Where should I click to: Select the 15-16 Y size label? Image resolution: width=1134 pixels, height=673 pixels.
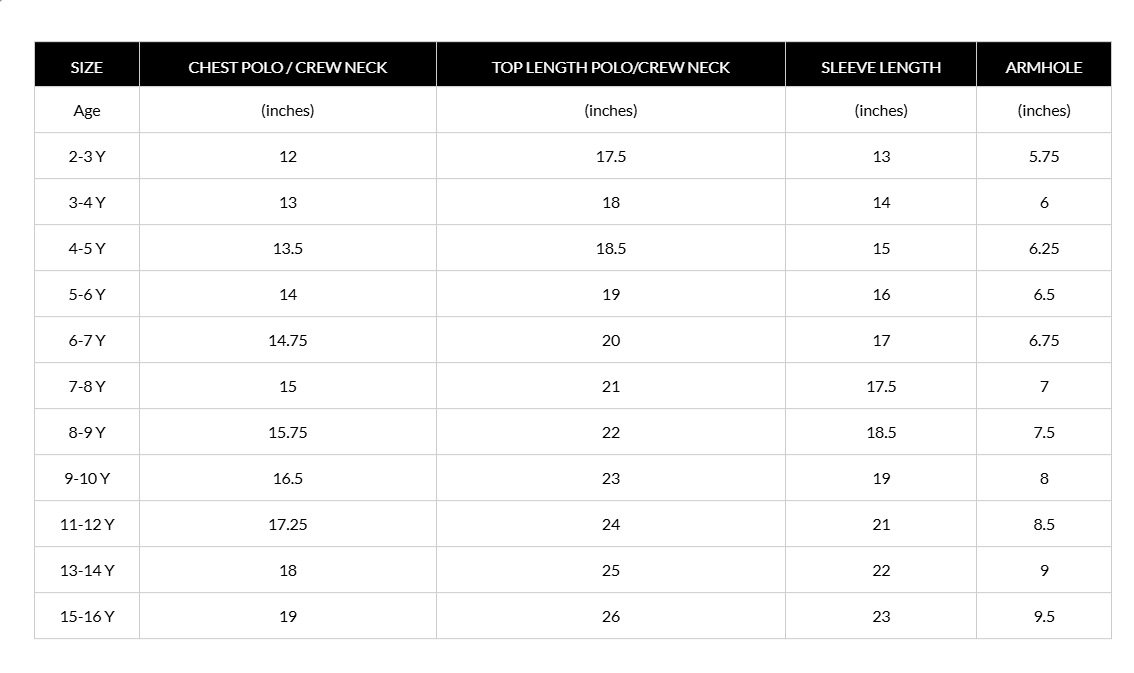(x=87, y=617)
